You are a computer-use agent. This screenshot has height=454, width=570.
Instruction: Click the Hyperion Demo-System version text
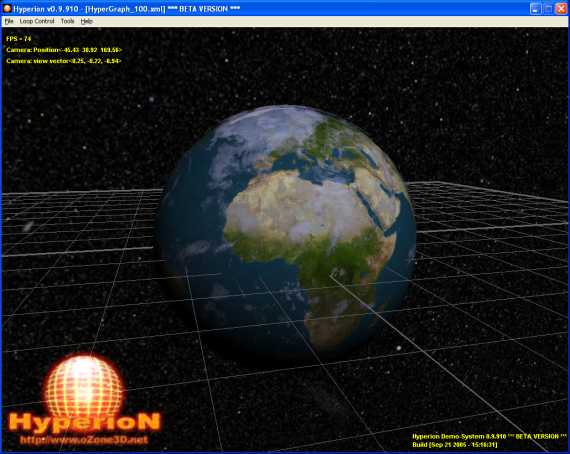point(489,436)
